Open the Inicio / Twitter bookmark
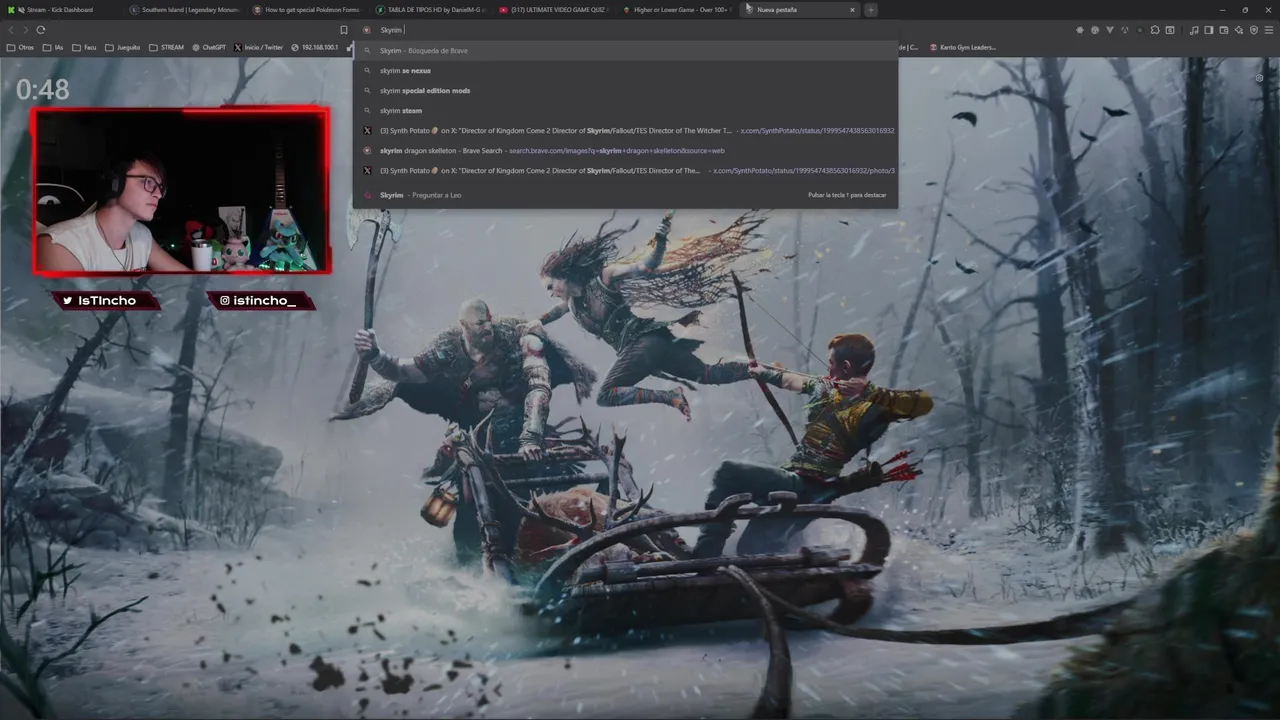Screen dimensions: 1280x720 click(x=259, y=47)
